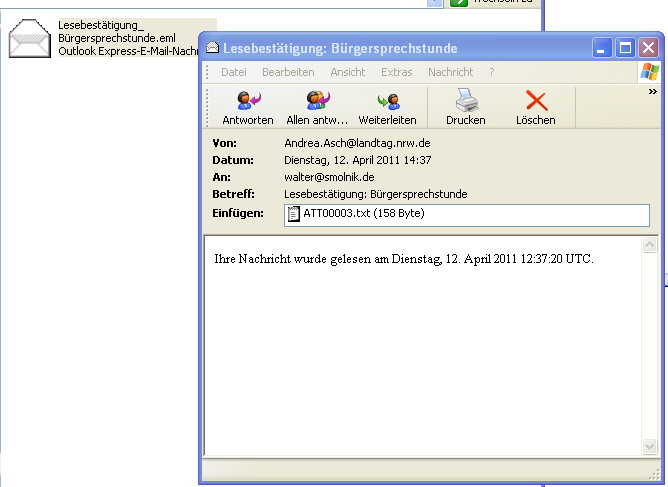Click the window title Lesebestätigung: Bürgersprechstunde
Image resolution: width=668 pixels, height=487 pixels.
[x=340, y=48]
